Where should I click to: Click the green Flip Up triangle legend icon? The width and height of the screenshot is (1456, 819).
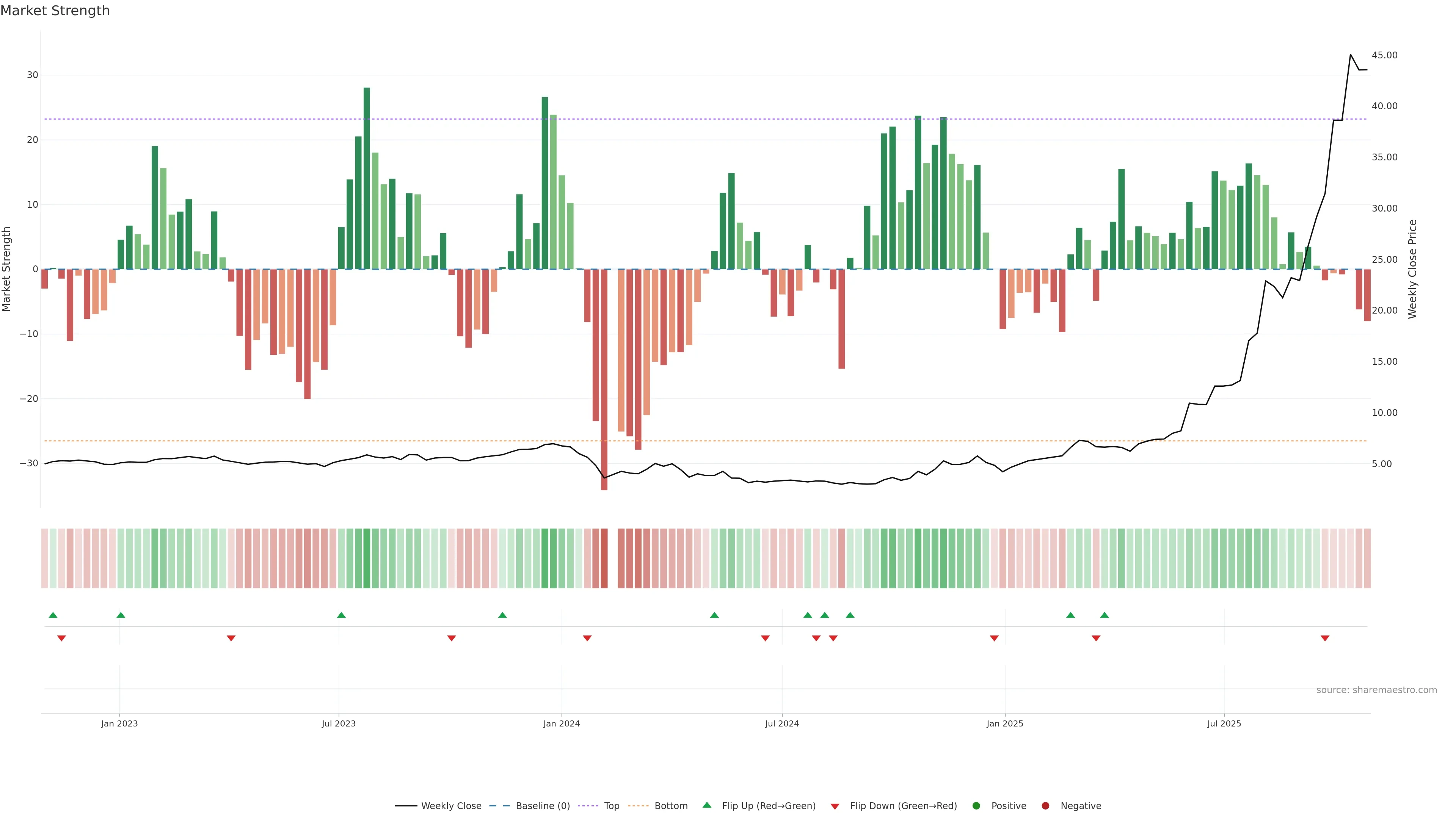tap(706, 805)
